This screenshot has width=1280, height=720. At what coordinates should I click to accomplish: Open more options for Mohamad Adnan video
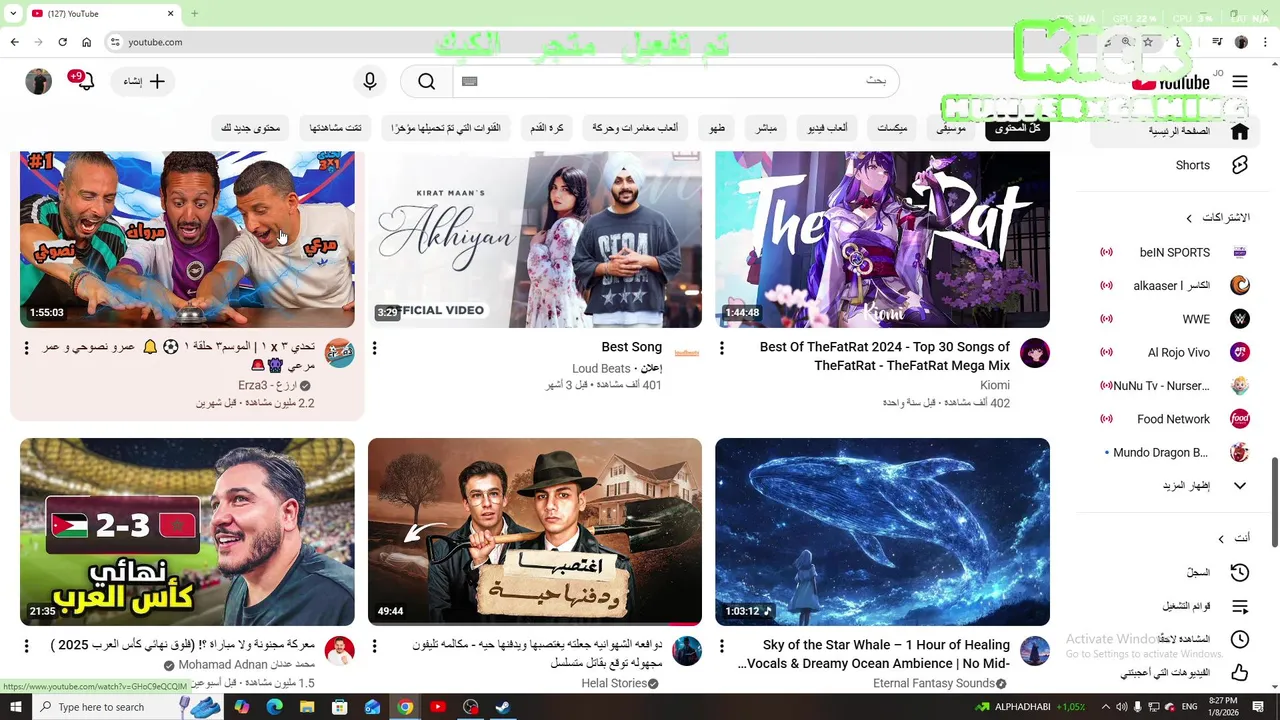click(27, 646)
